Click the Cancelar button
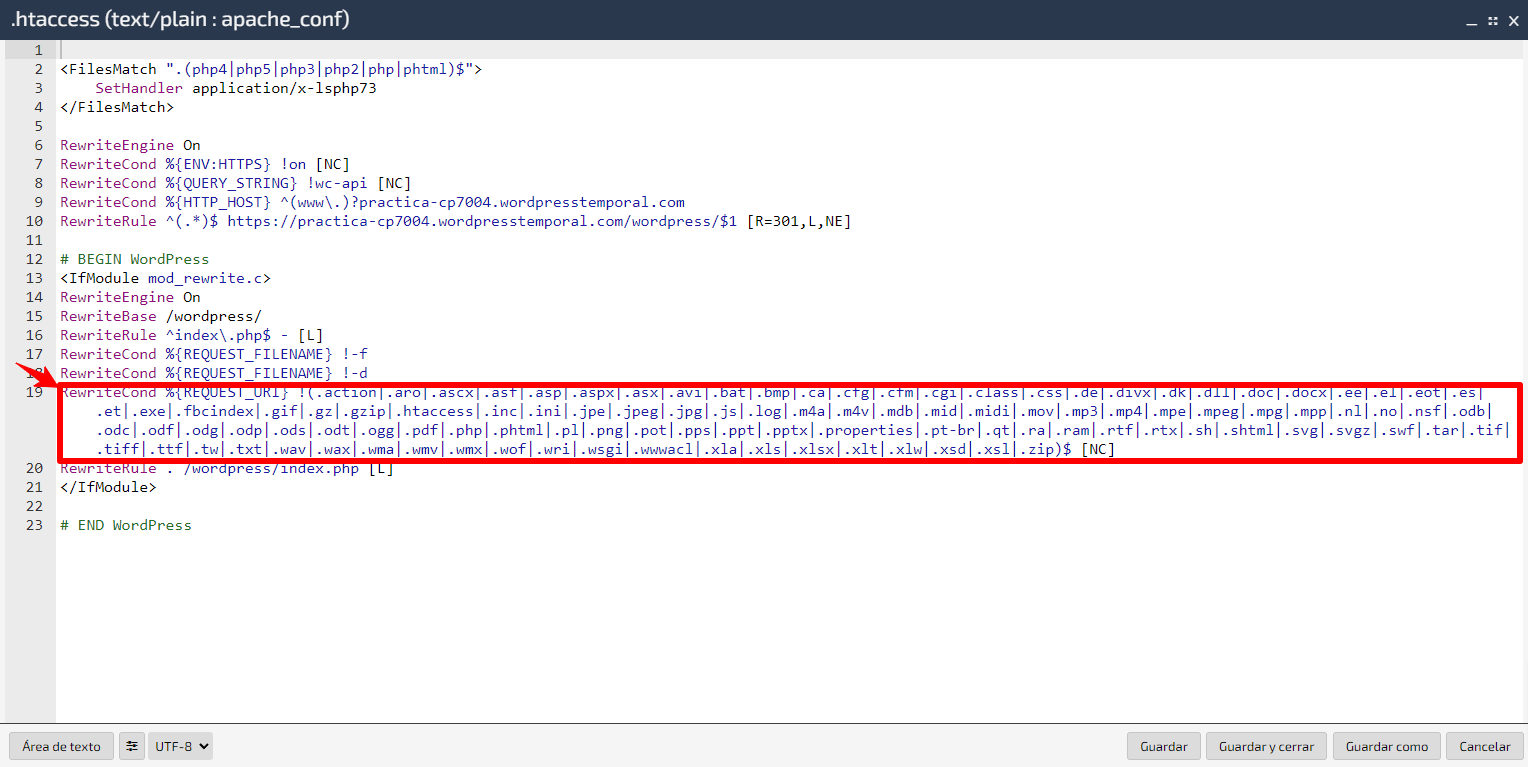Image resolution: width=1528 pixels, height=767 pixels. pos(1485,746)
